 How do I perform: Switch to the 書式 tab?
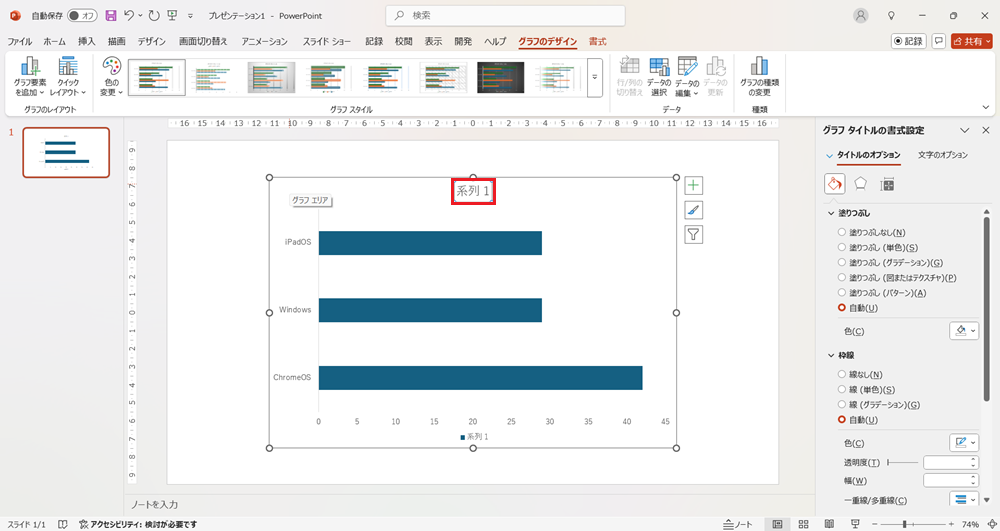[x=598, y=41]
